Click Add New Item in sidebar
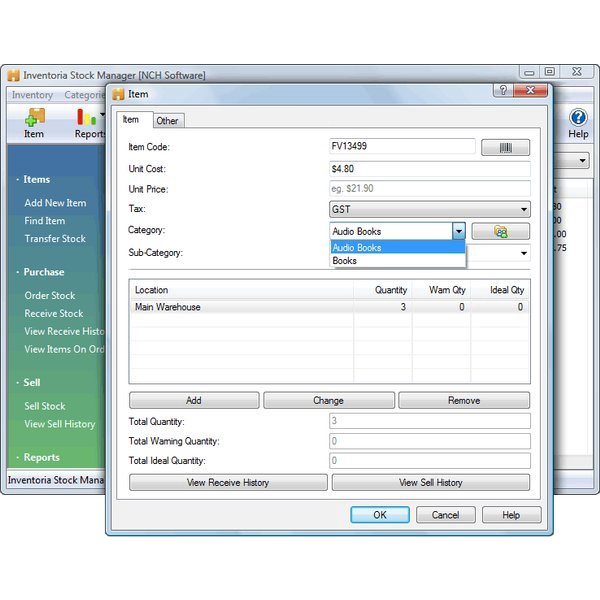Viewport: 600px width, 600px height. (x=55, y=203)
